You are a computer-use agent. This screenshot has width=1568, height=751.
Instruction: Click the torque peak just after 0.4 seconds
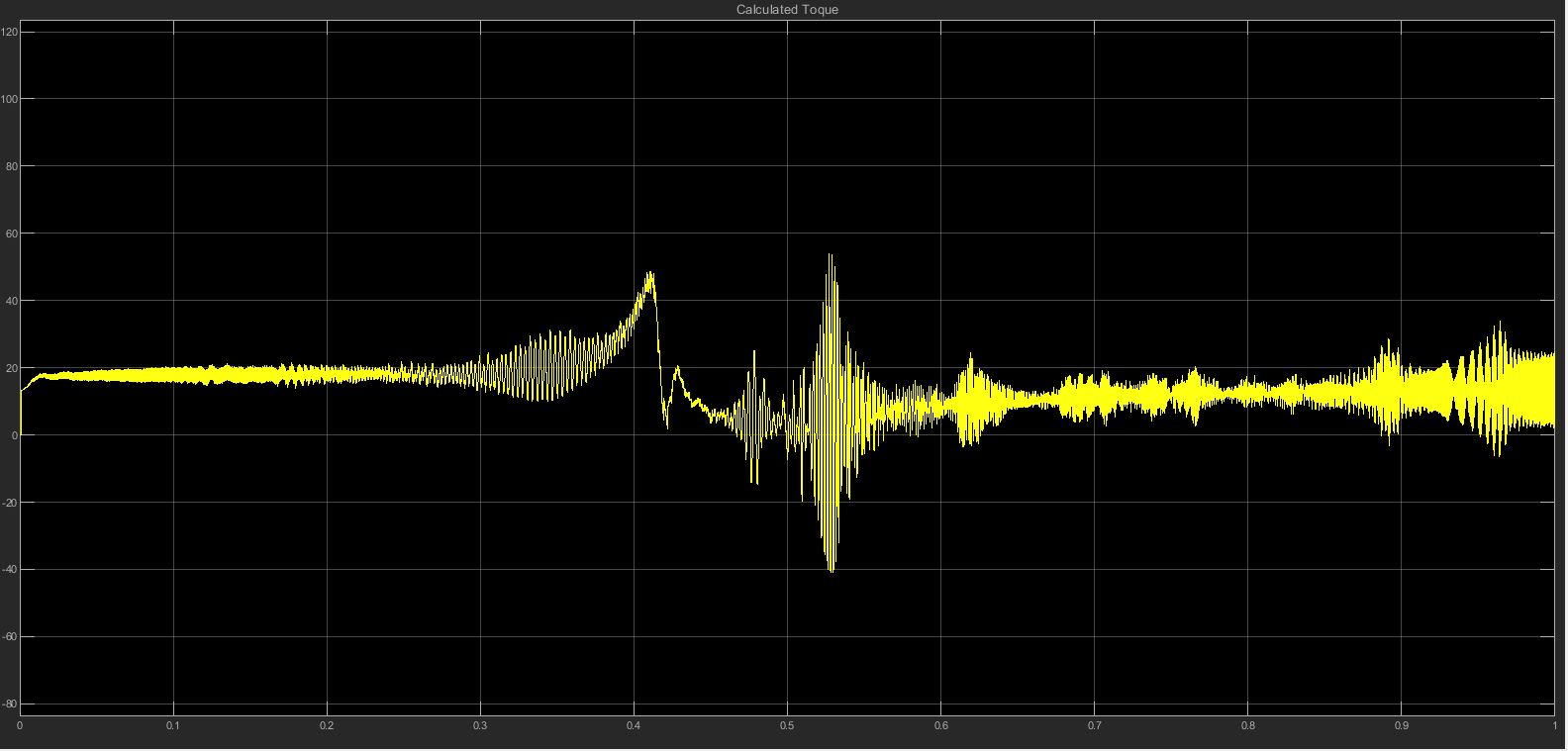[649, 274]
